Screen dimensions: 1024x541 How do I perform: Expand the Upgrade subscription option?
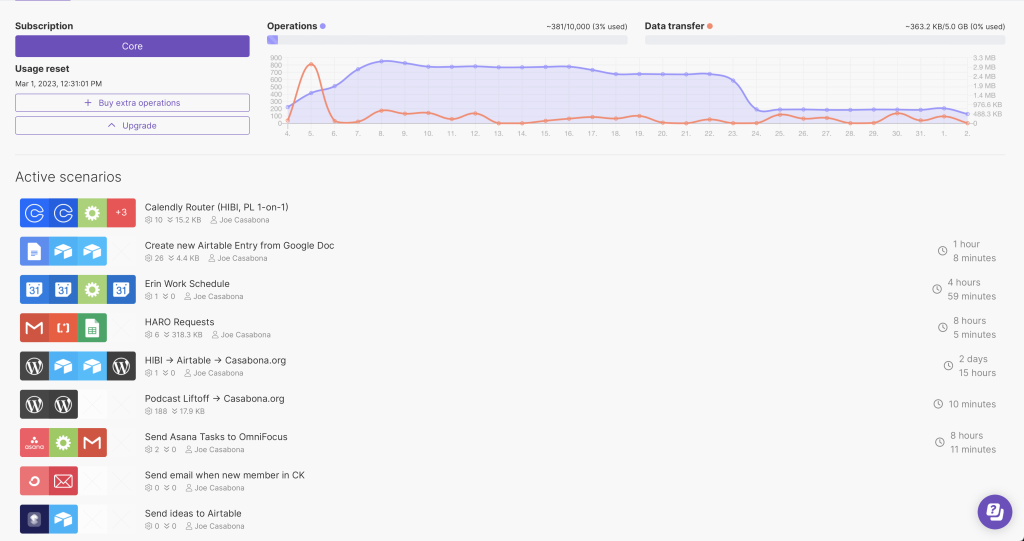[132, 126]
